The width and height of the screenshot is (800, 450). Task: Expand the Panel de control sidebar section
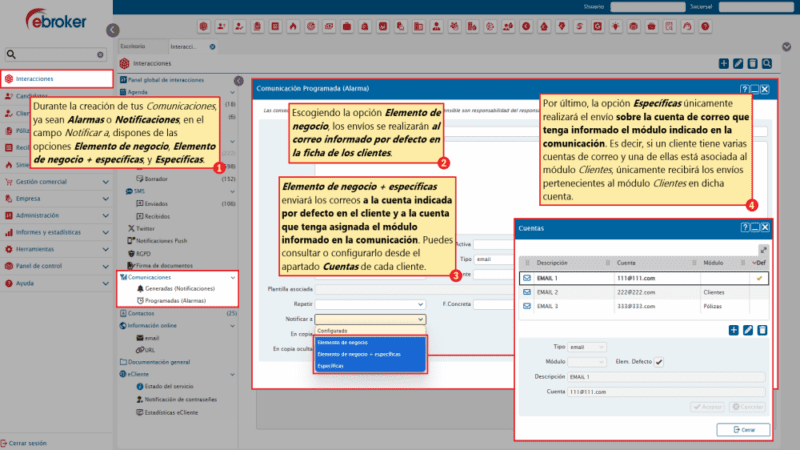point(105,266)
